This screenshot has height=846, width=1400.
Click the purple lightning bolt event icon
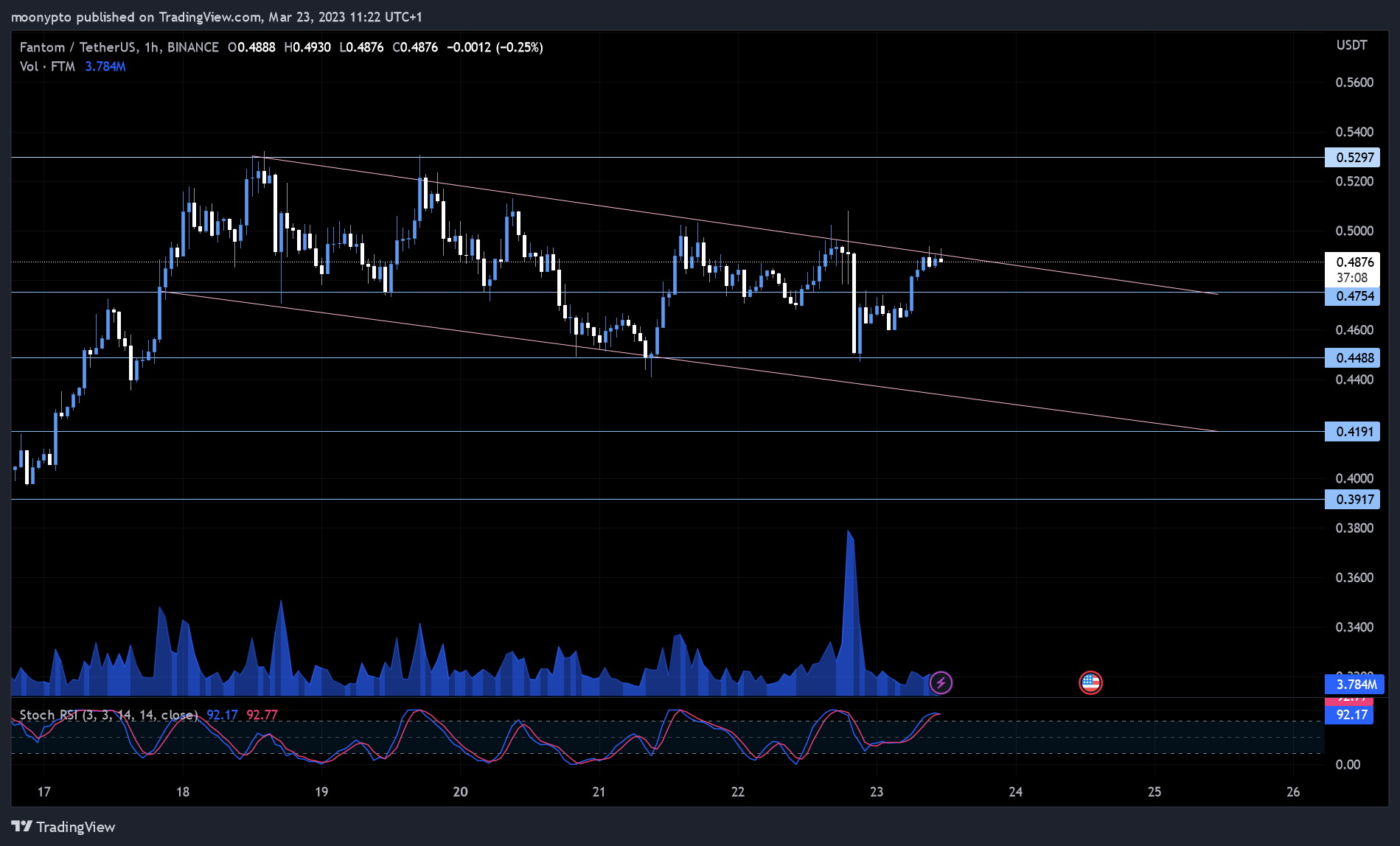(x=941, y=682)
